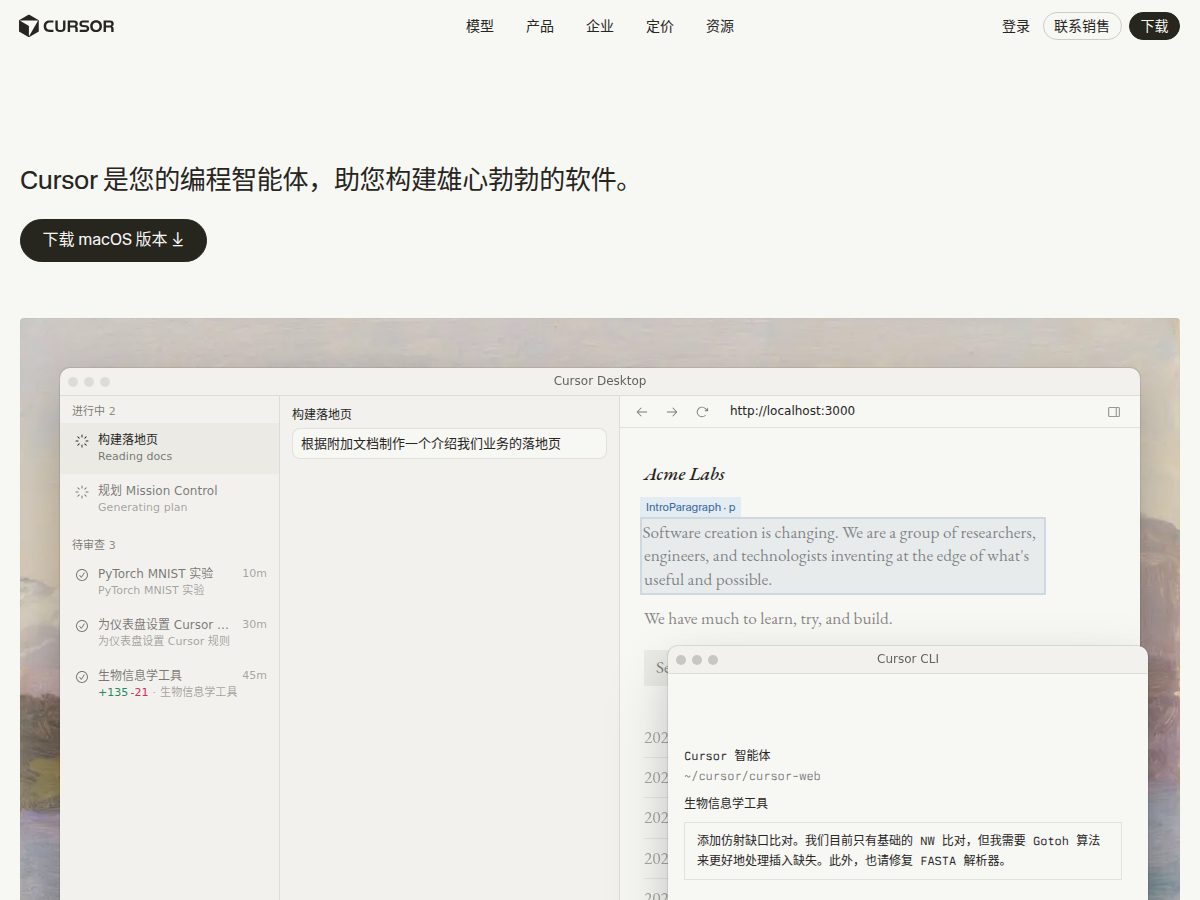Open the 资源 menu item
This screenshot has height=900, width=1200.
(720, 26)
